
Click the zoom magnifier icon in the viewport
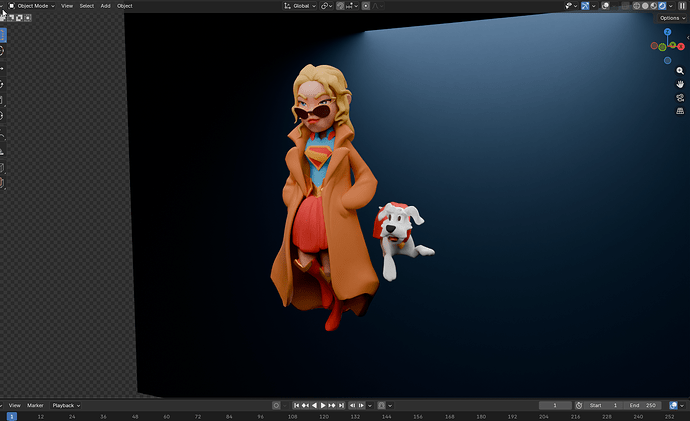click(680, 71)
